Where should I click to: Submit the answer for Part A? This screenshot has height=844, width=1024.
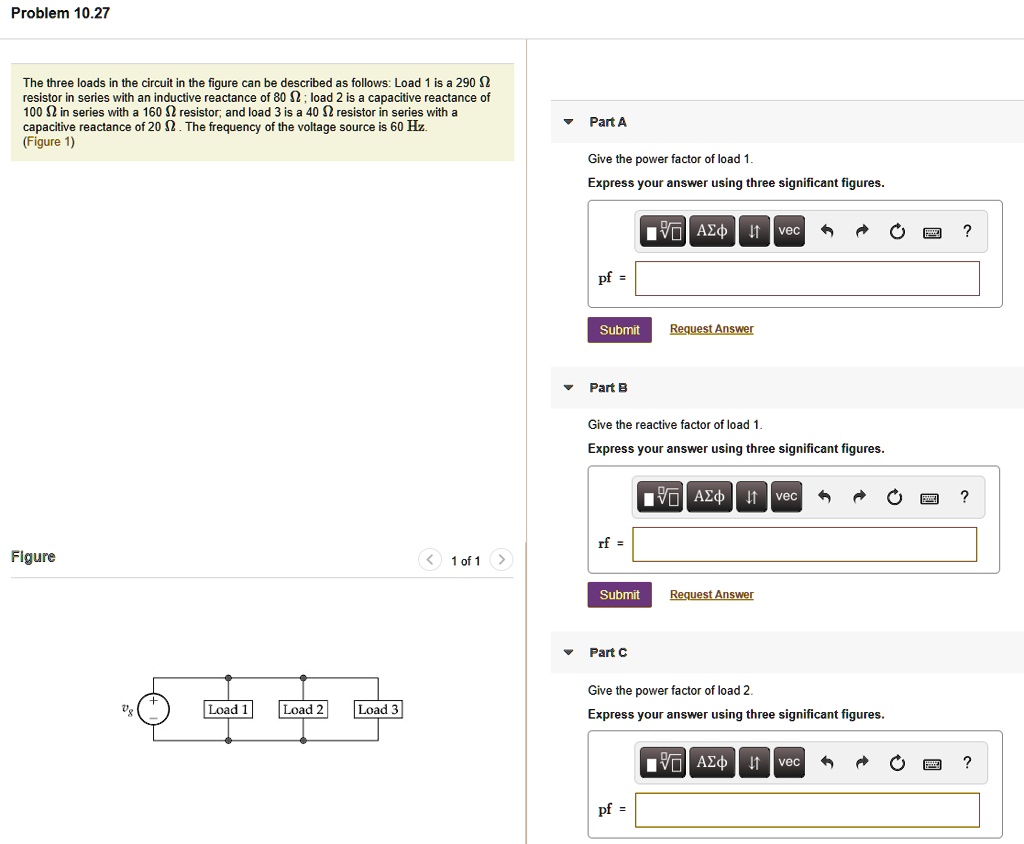(x=619, y=329)
